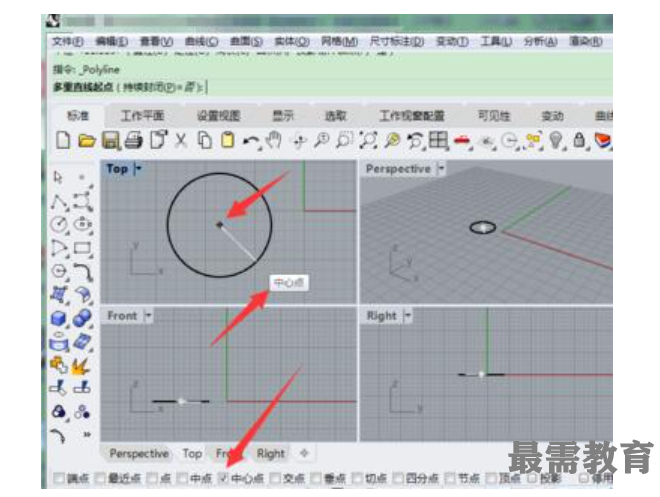
Task: Enable the 投影 object snap checkbox
Action: [532, 478]
